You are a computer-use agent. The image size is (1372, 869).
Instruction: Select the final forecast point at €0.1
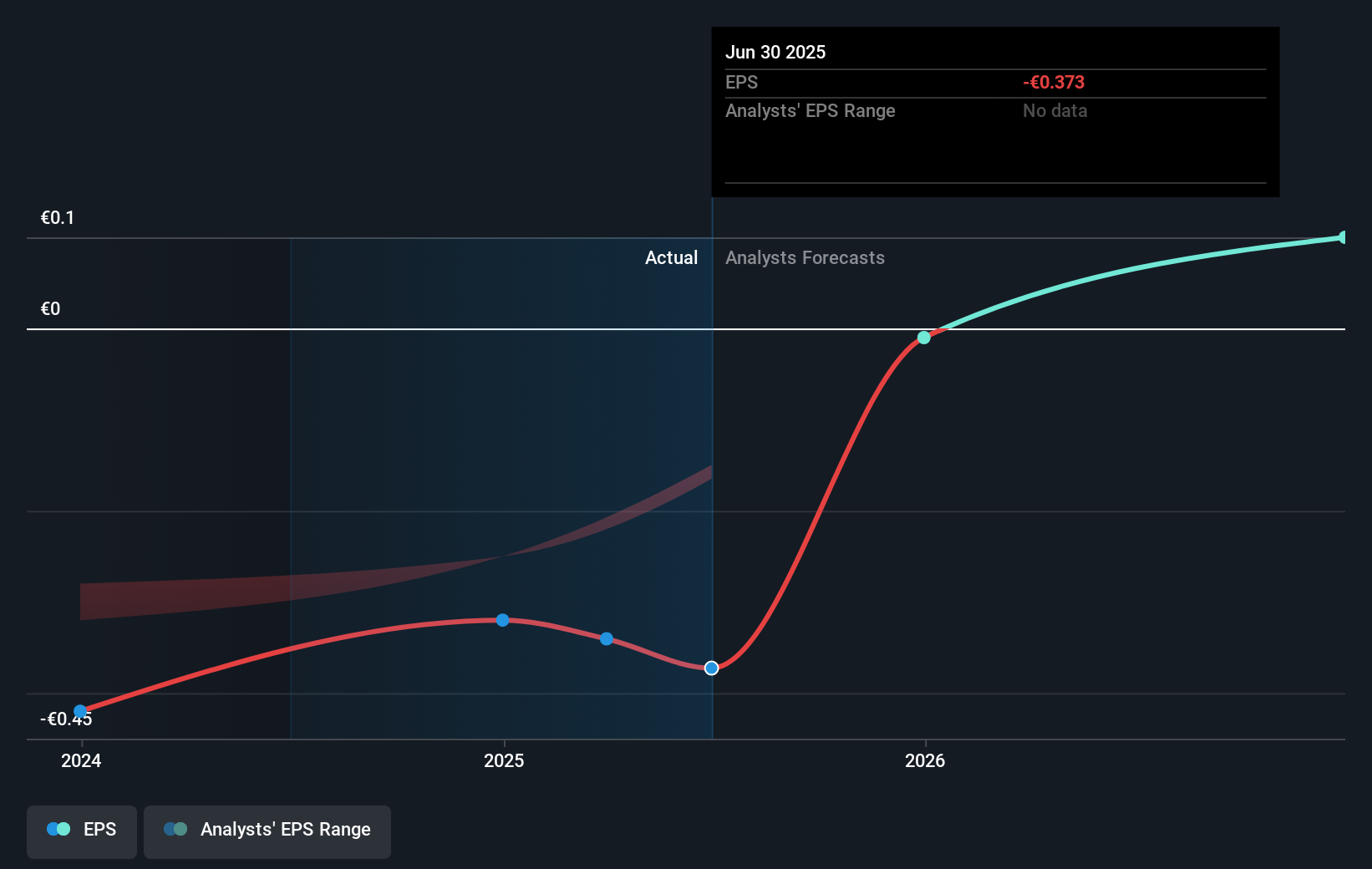(1343, 237)
